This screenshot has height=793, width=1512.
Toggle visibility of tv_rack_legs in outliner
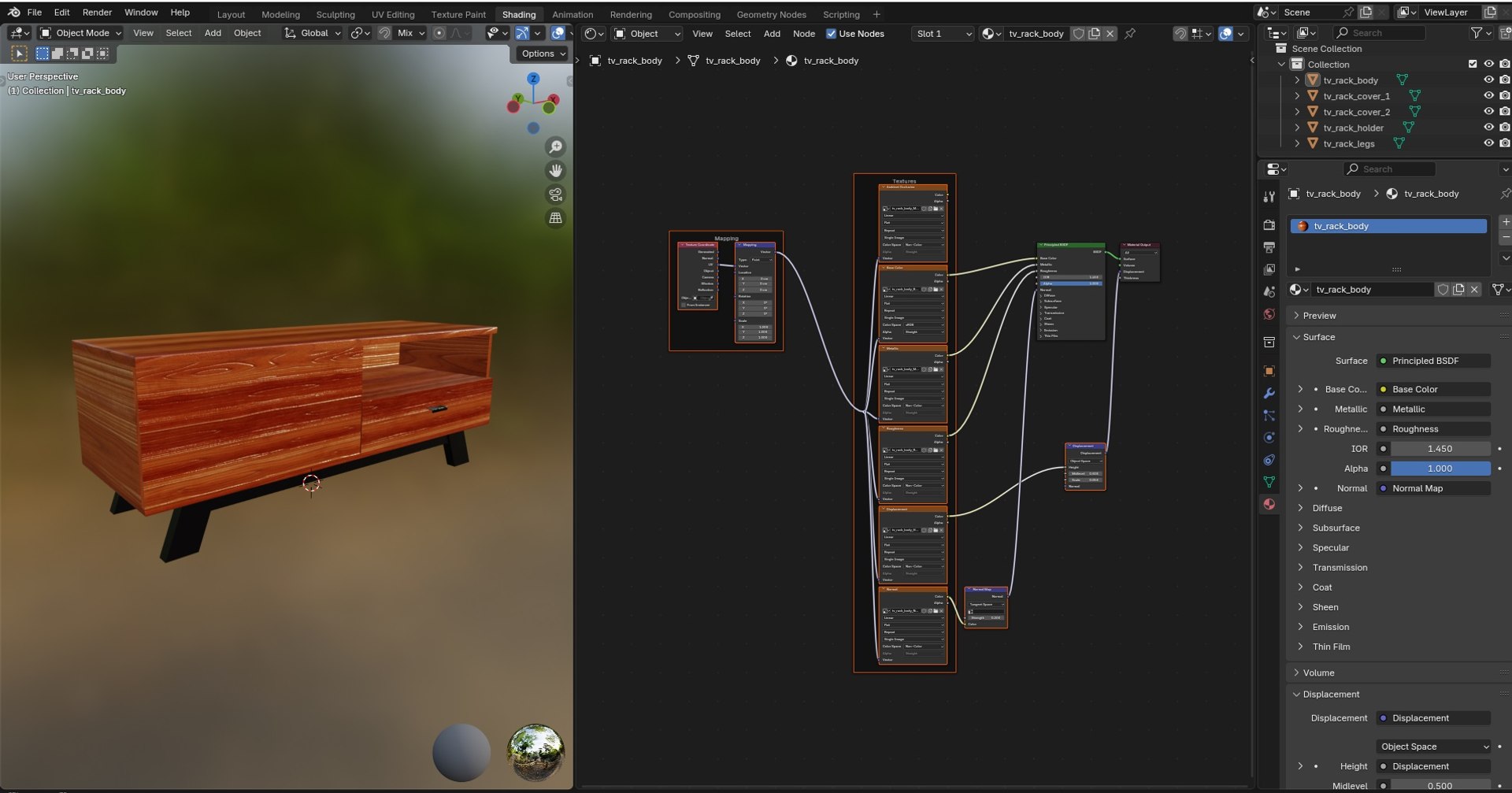1488,143
